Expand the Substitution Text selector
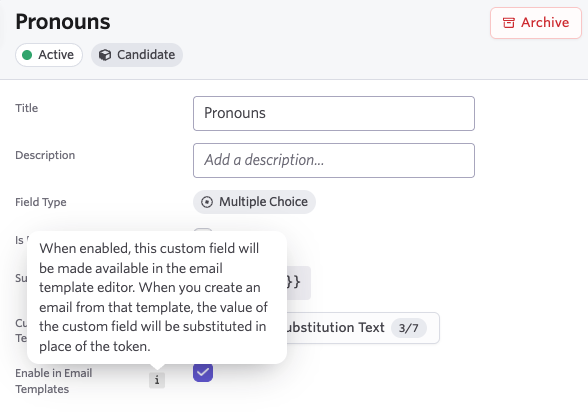 tap(363, 328)
